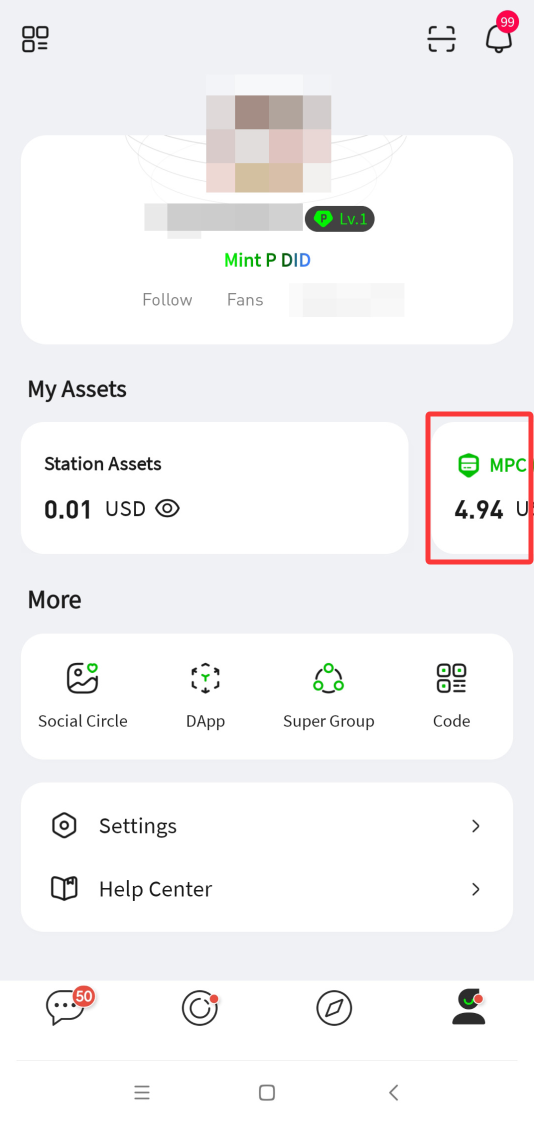Launch the DApp icon
The width and height of the screenshot is (534, 1122).
point(205,678)
